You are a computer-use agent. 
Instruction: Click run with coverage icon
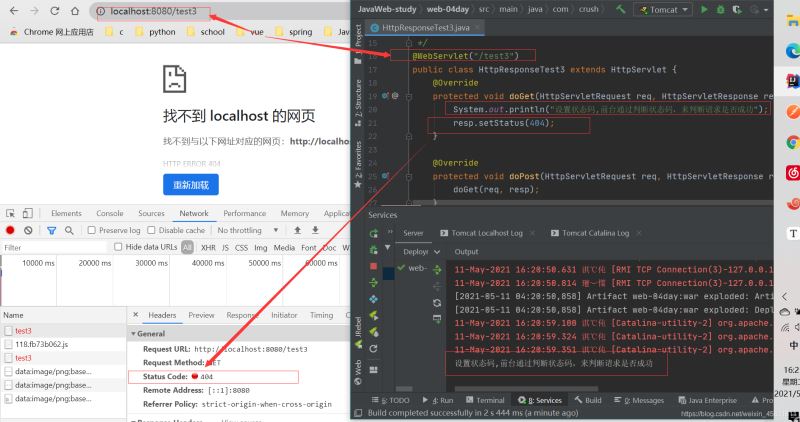tap(737, 9)
